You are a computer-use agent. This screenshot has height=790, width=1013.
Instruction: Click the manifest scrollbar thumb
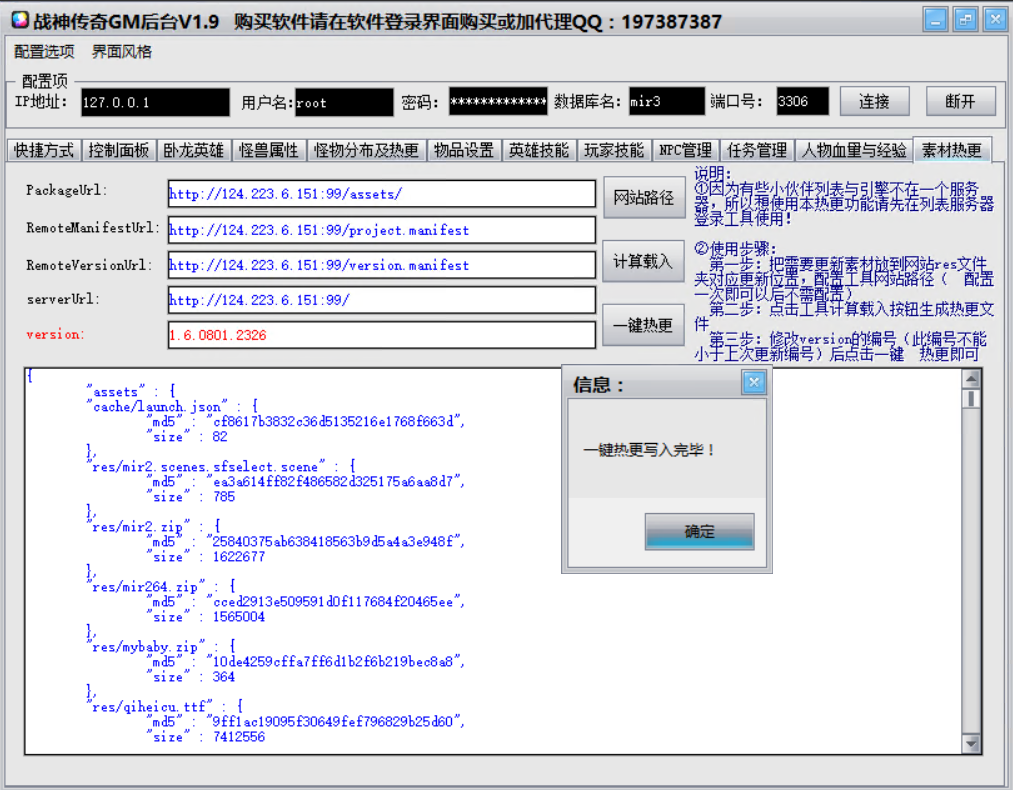coord(970,399)
